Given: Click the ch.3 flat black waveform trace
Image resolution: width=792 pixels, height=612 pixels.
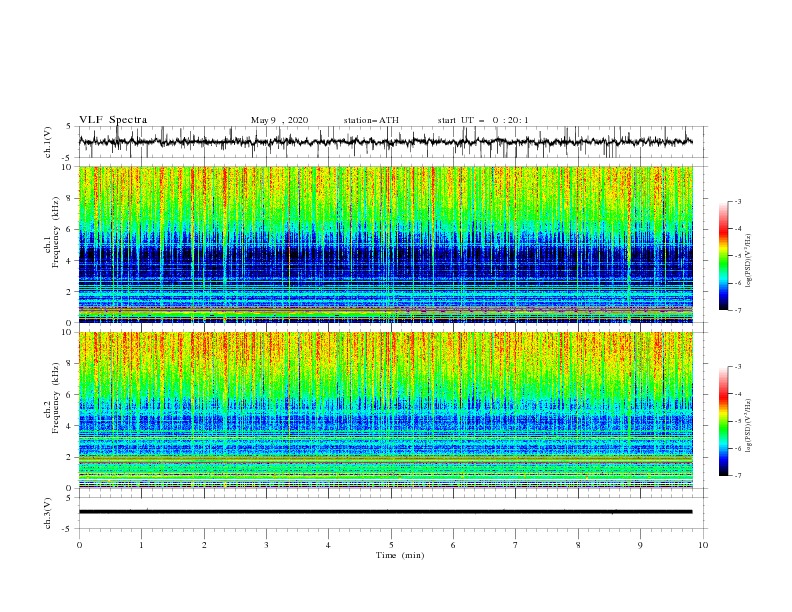Looking at the screenshot, I should [x=385, y=512].
